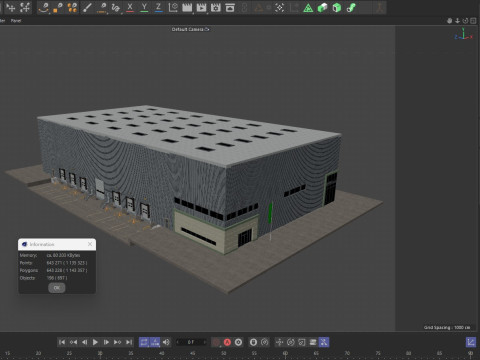Click the green S-shaped icon
The height and width of the screenshot is (360, 480).
[x=351, y=7]
